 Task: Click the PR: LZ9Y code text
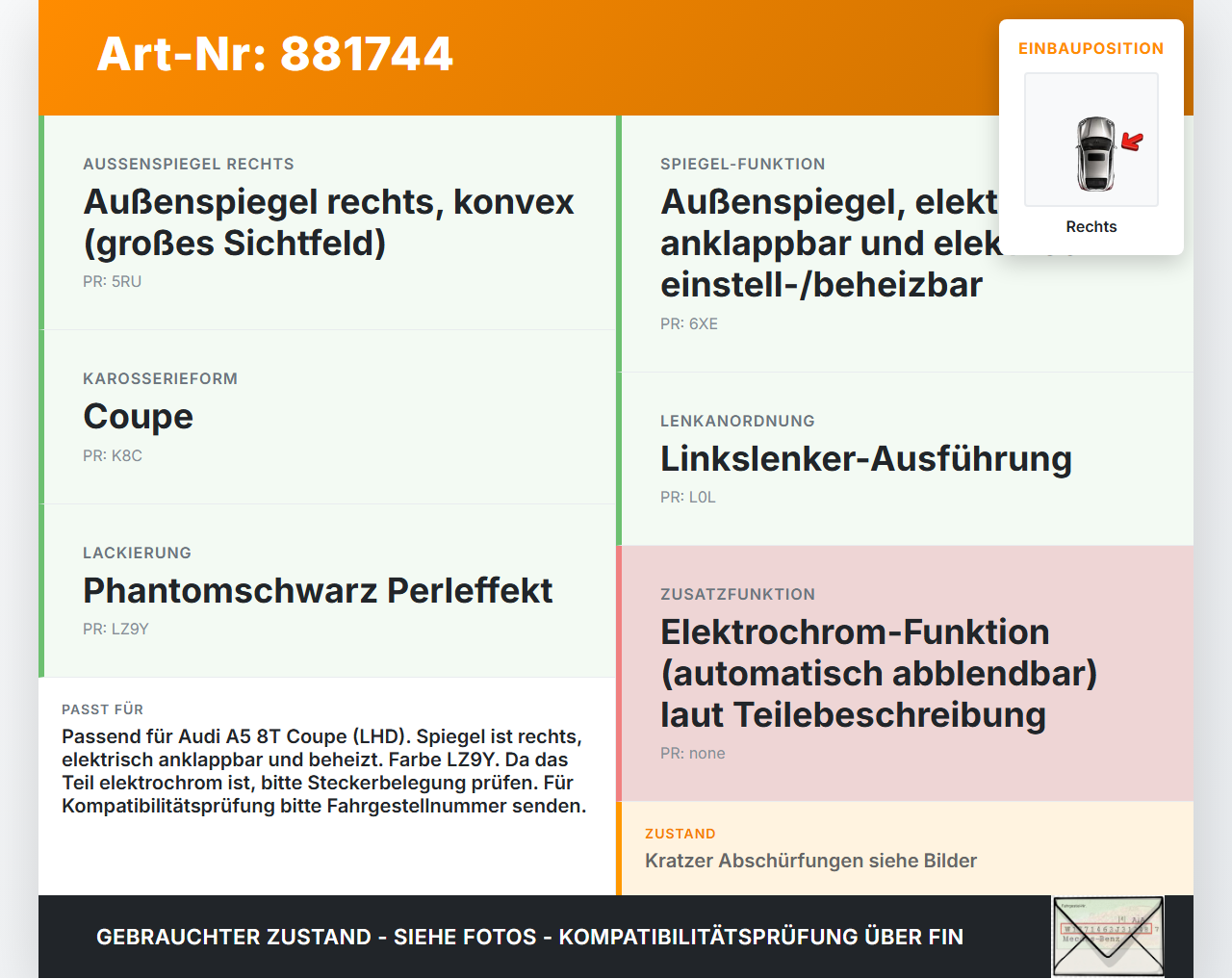click(115, 630)
